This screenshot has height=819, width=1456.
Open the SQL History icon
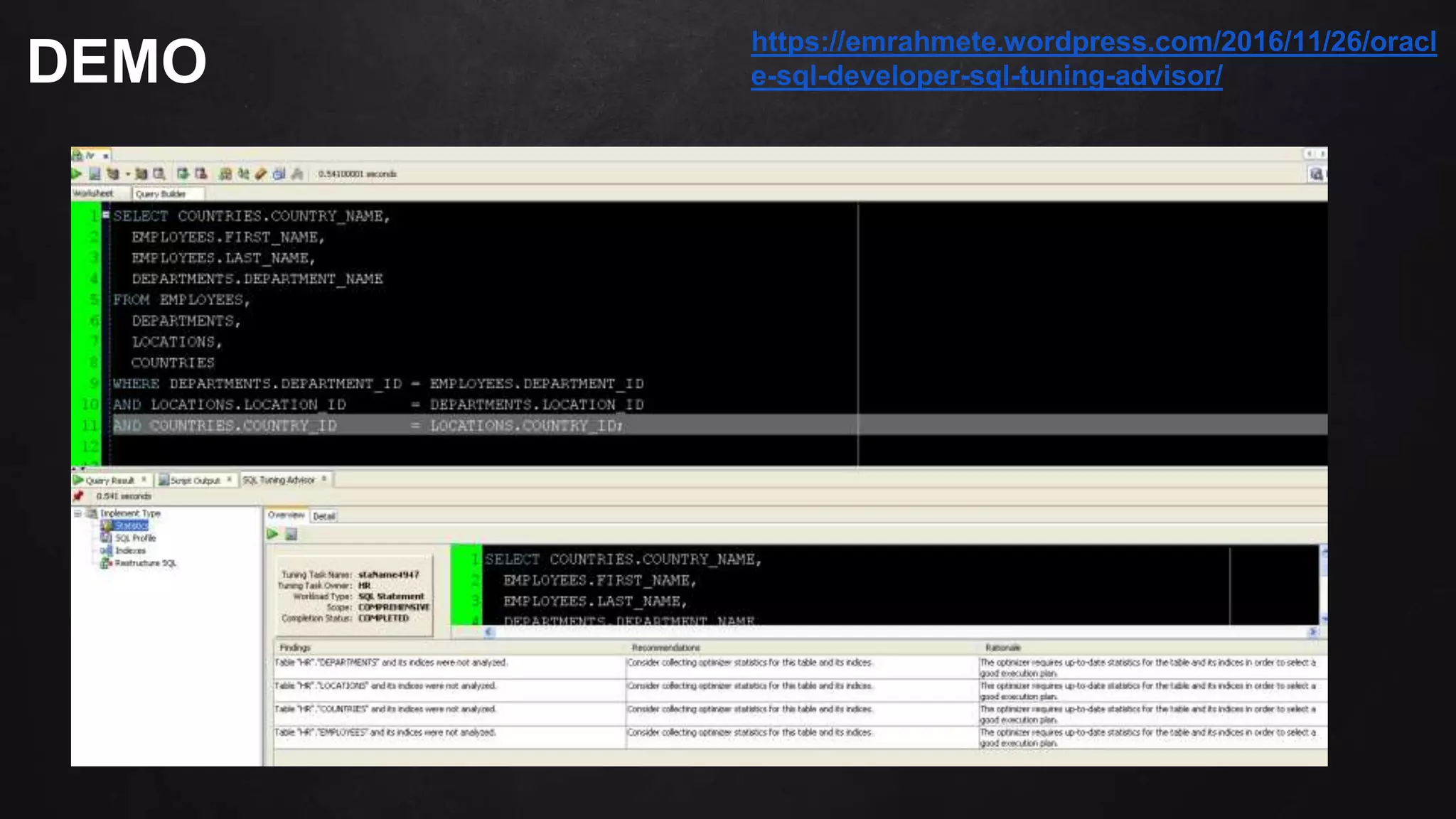tap(279, 173)
